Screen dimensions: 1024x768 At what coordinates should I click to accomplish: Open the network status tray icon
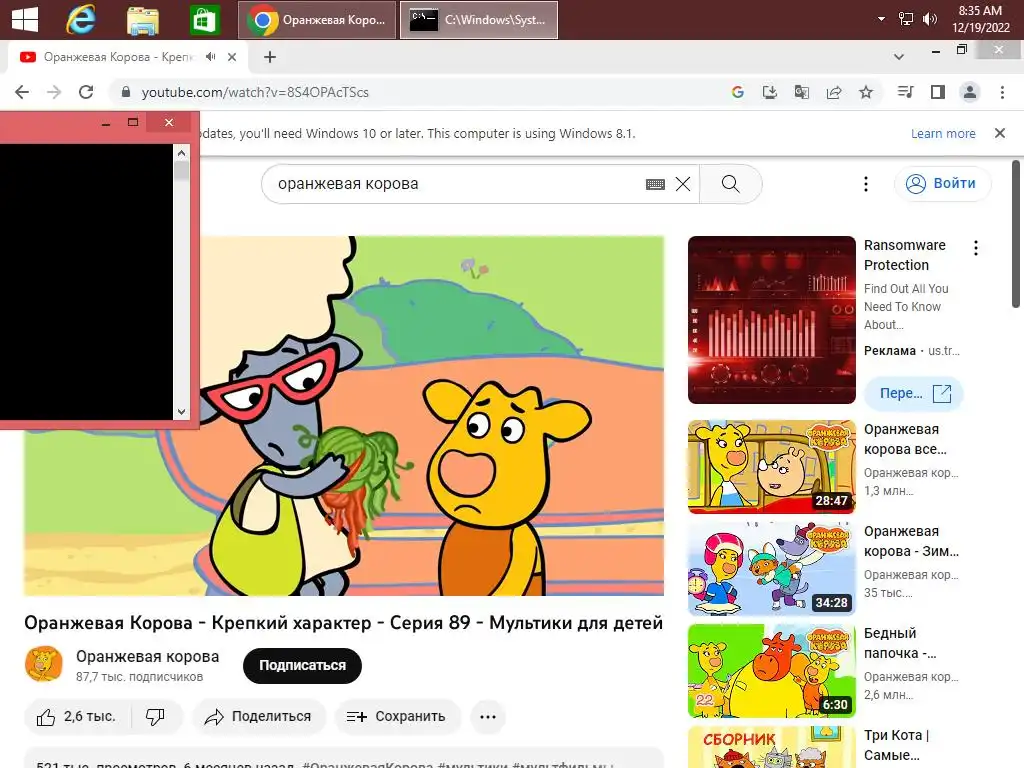click(x=906, y=19)
